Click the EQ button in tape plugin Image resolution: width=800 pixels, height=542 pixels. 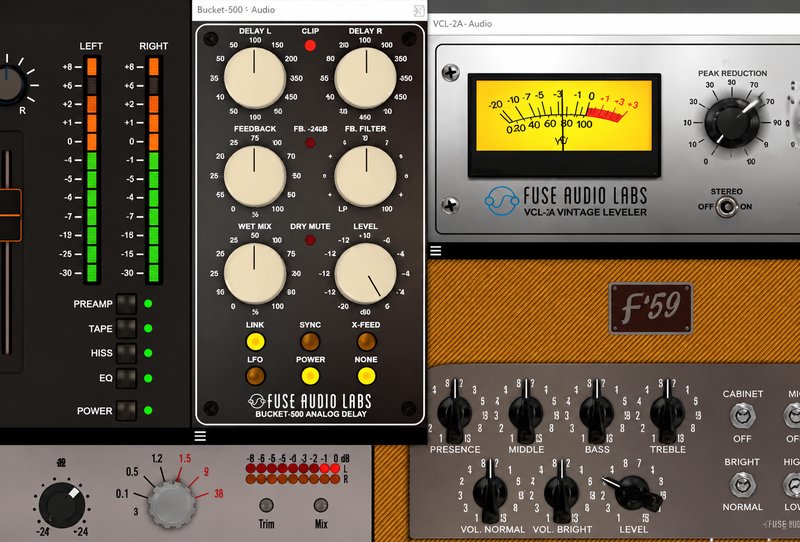tap(126, 378)
